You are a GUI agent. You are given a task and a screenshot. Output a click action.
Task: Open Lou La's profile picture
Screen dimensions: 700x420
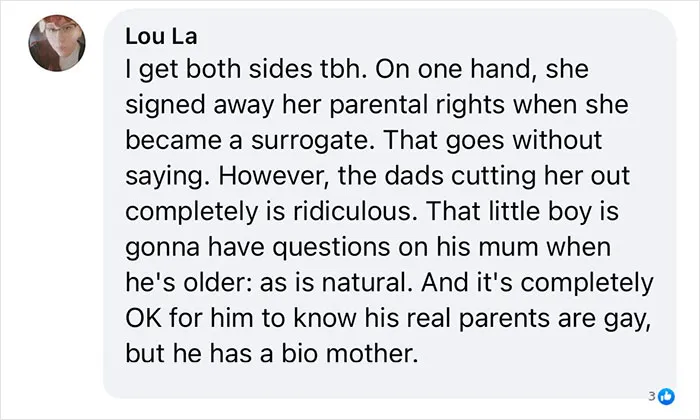[57, 43]
